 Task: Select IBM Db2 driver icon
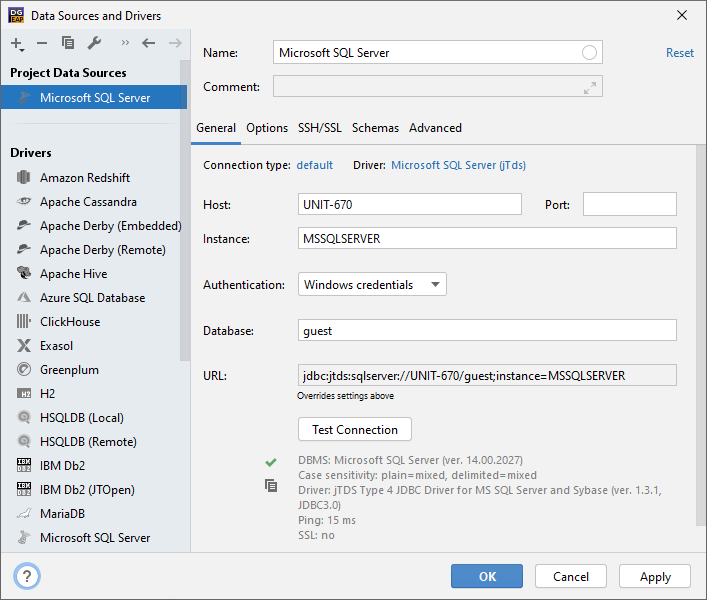[x=23, y=465]
